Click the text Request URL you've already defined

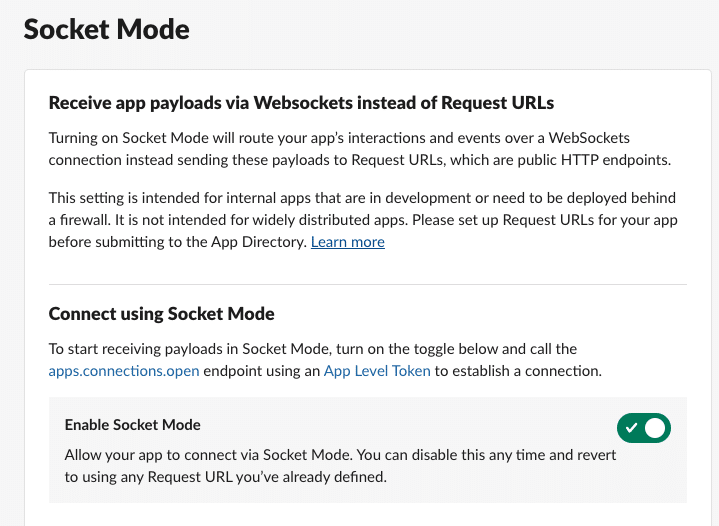pyautogui.click(x=267, y=477)
